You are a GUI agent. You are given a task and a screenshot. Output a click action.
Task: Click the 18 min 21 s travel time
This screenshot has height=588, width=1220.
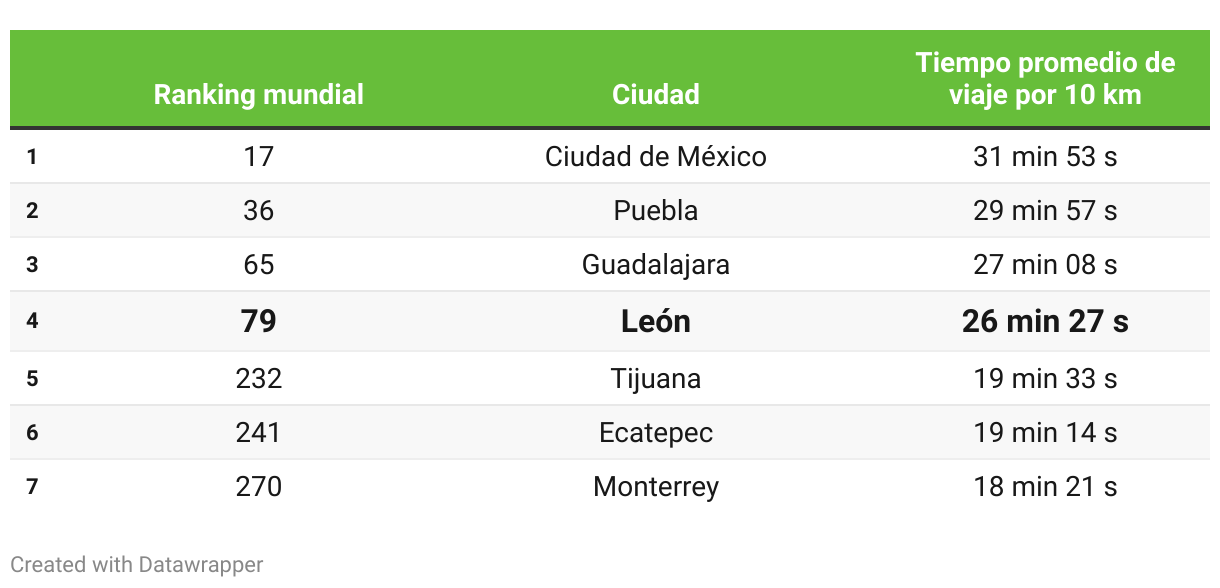coord(1045,487)
